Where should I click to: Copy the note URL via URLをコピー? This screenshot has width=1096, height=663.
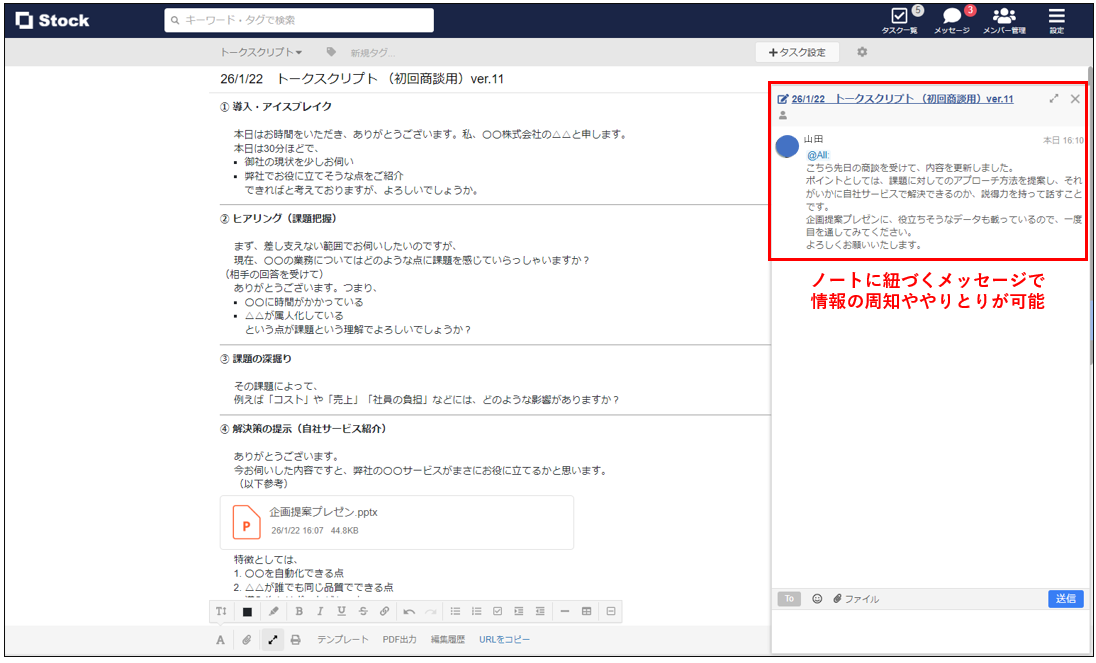[x=504, y=639]
